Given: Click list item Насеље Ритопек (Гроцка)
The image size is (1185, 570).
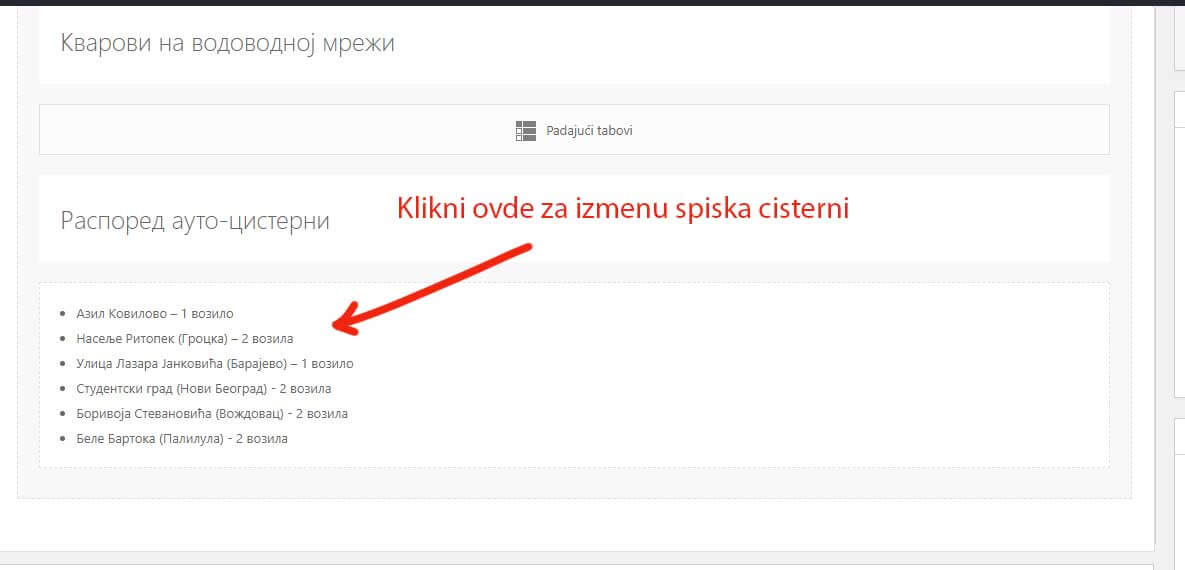Looking at the screenshot, I should 184,339.
